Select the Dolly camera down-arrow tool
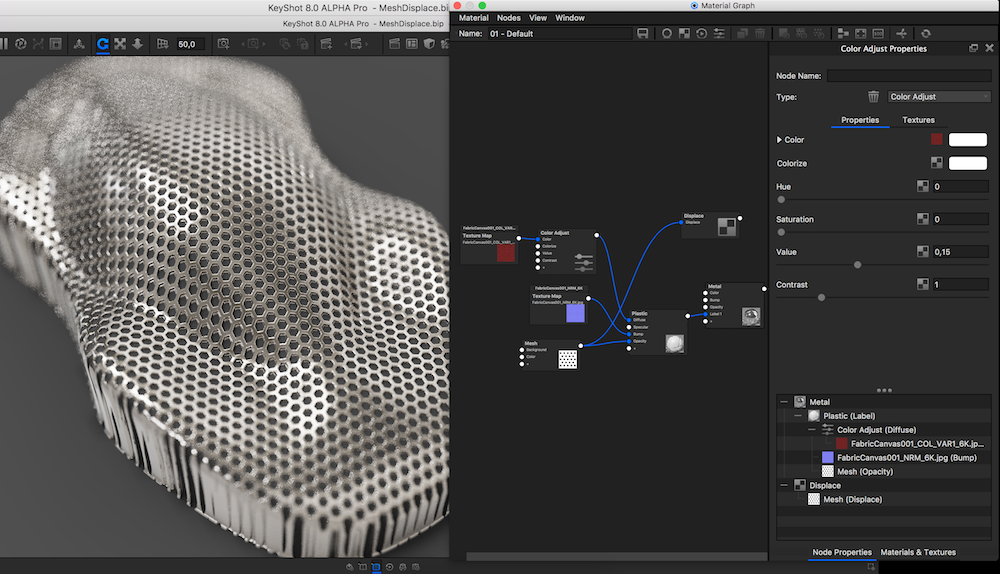Image resolution: width=1000 pixels, height=574 pixels. [x=137, y=44]
